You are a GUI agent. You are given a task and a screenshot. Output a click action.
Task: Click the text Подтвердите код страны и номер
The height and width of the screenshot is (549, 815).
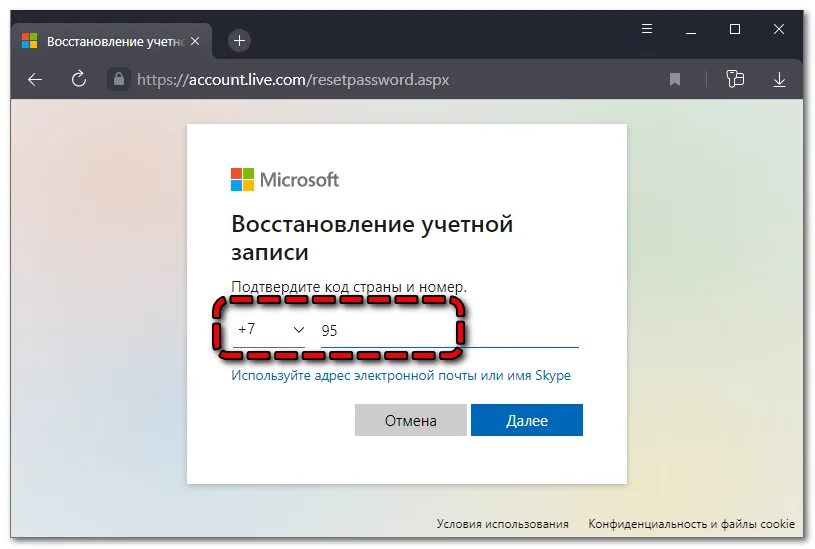(349, 286)
